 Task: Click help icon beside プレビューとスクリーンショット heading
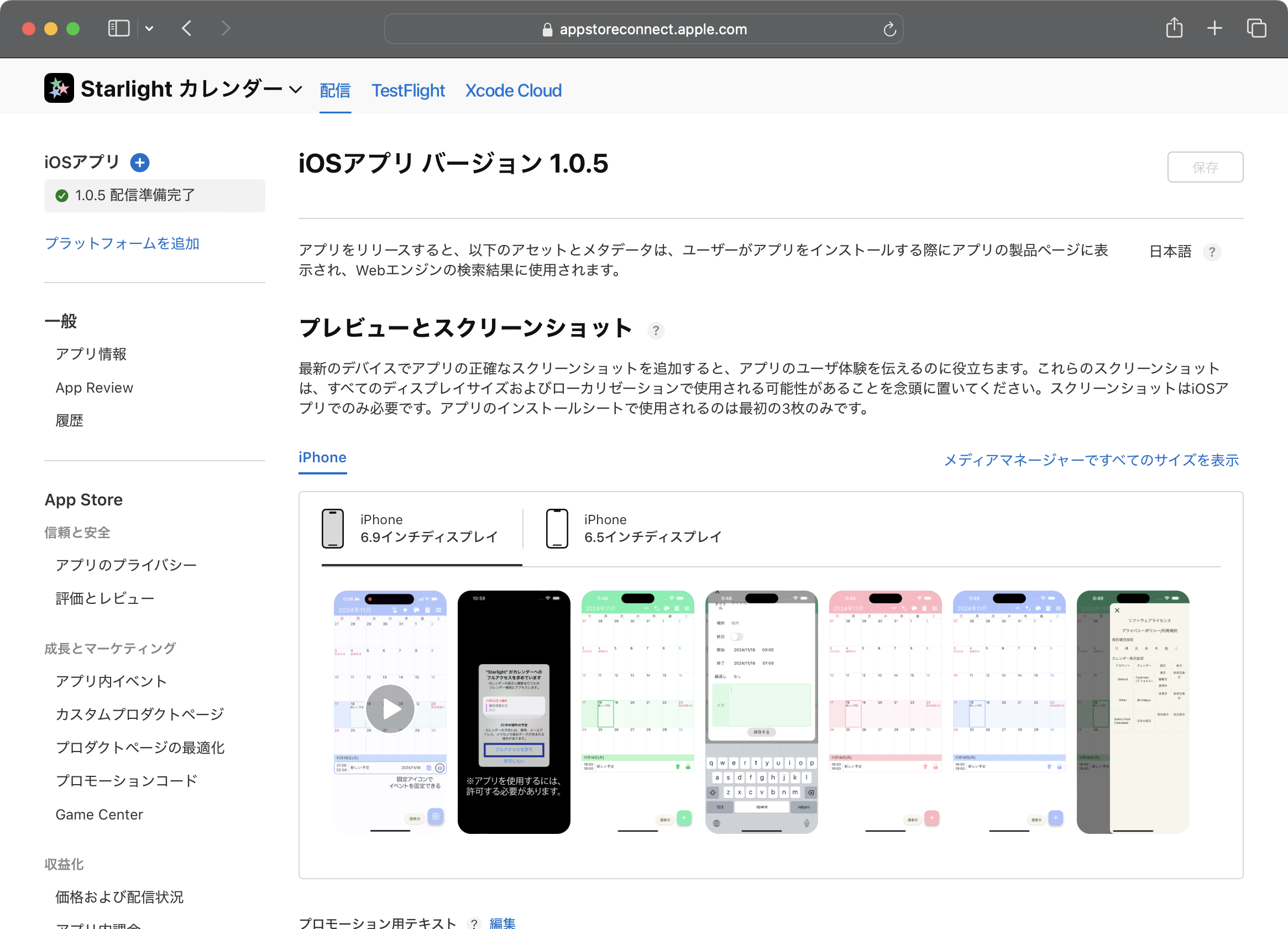point(656,330)
